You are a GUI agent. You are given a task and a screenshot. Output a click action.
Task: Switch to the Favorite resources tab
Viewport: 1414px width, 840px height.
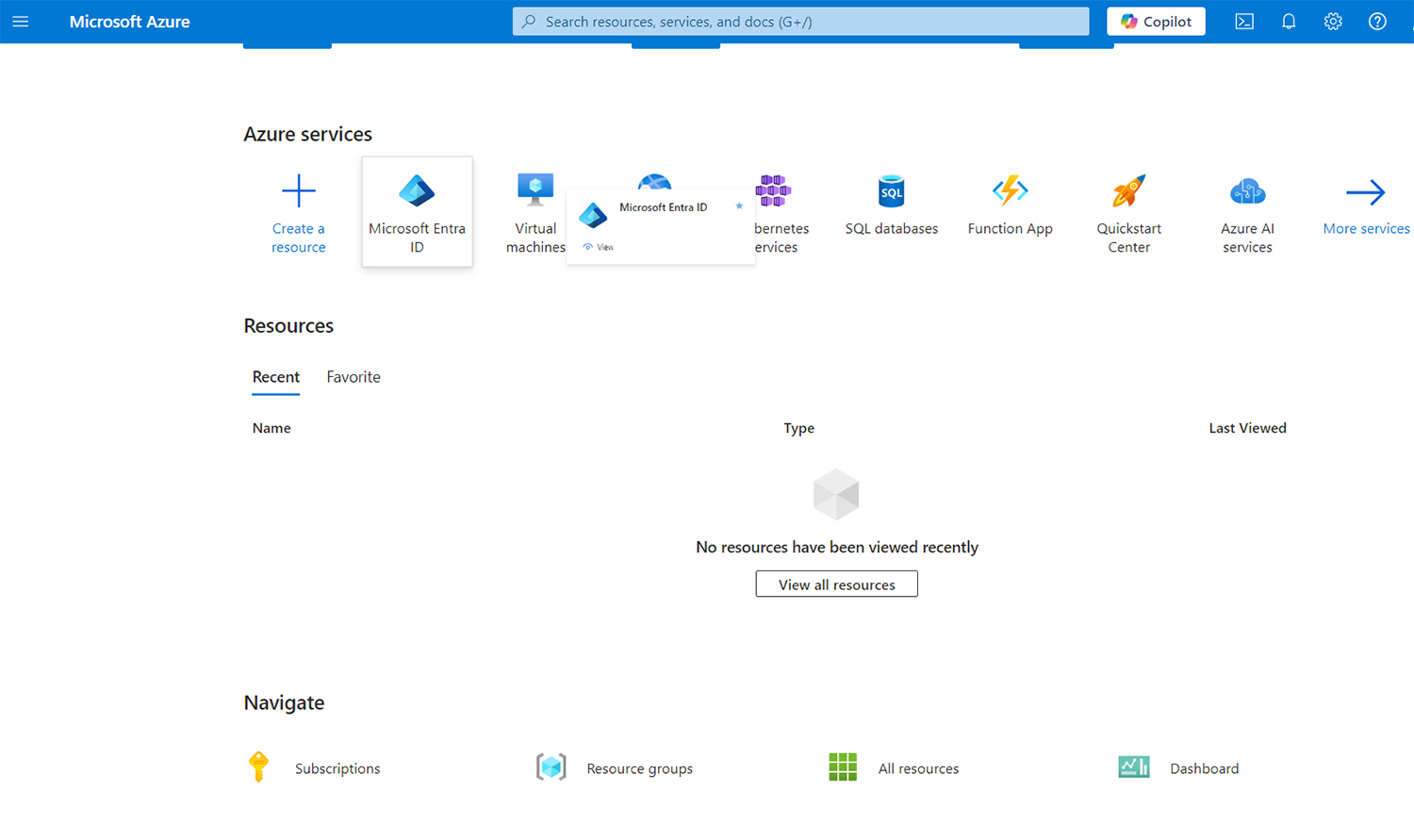click(x=353, y=377)
